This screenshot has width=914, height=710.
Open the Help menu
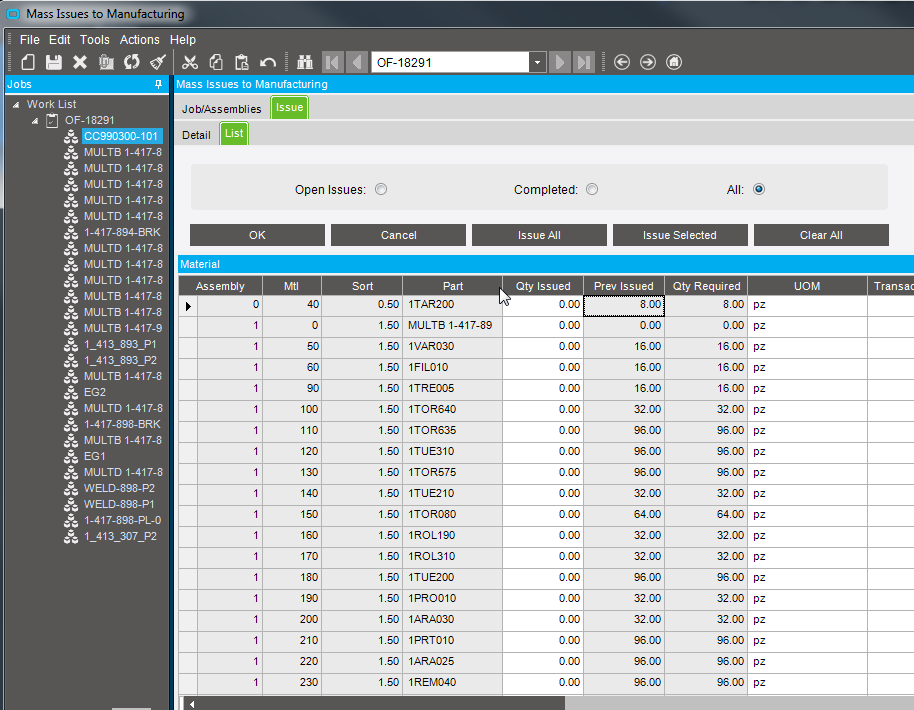183,40
